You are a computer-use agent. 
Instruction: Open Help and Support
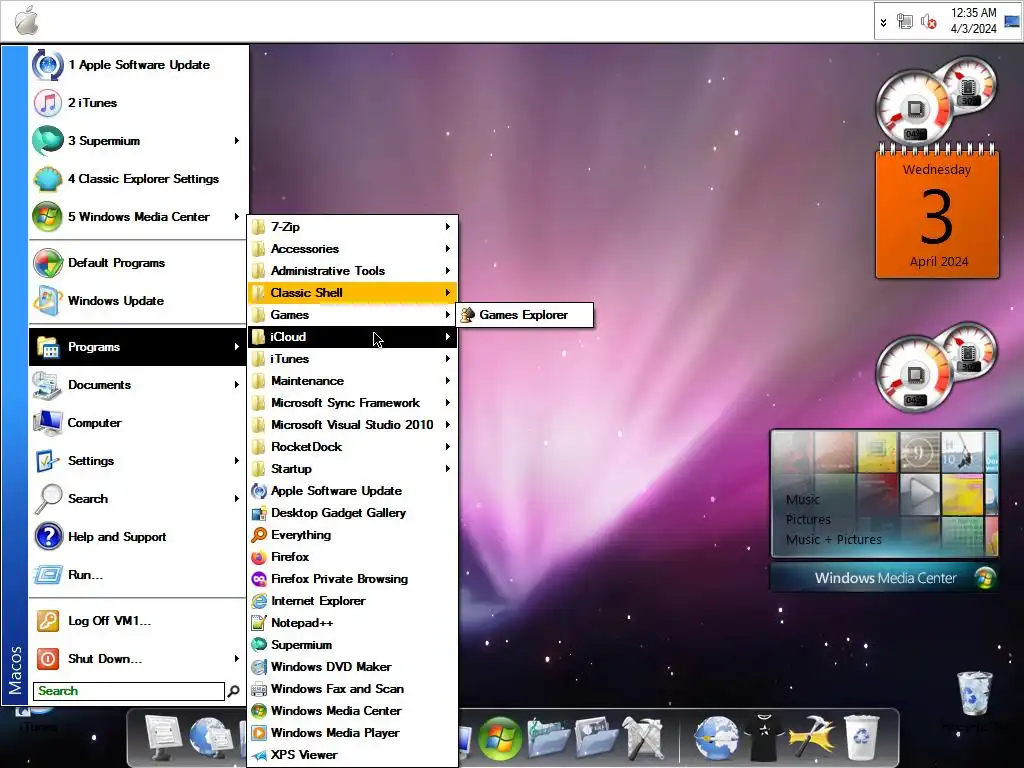[138, 536]
